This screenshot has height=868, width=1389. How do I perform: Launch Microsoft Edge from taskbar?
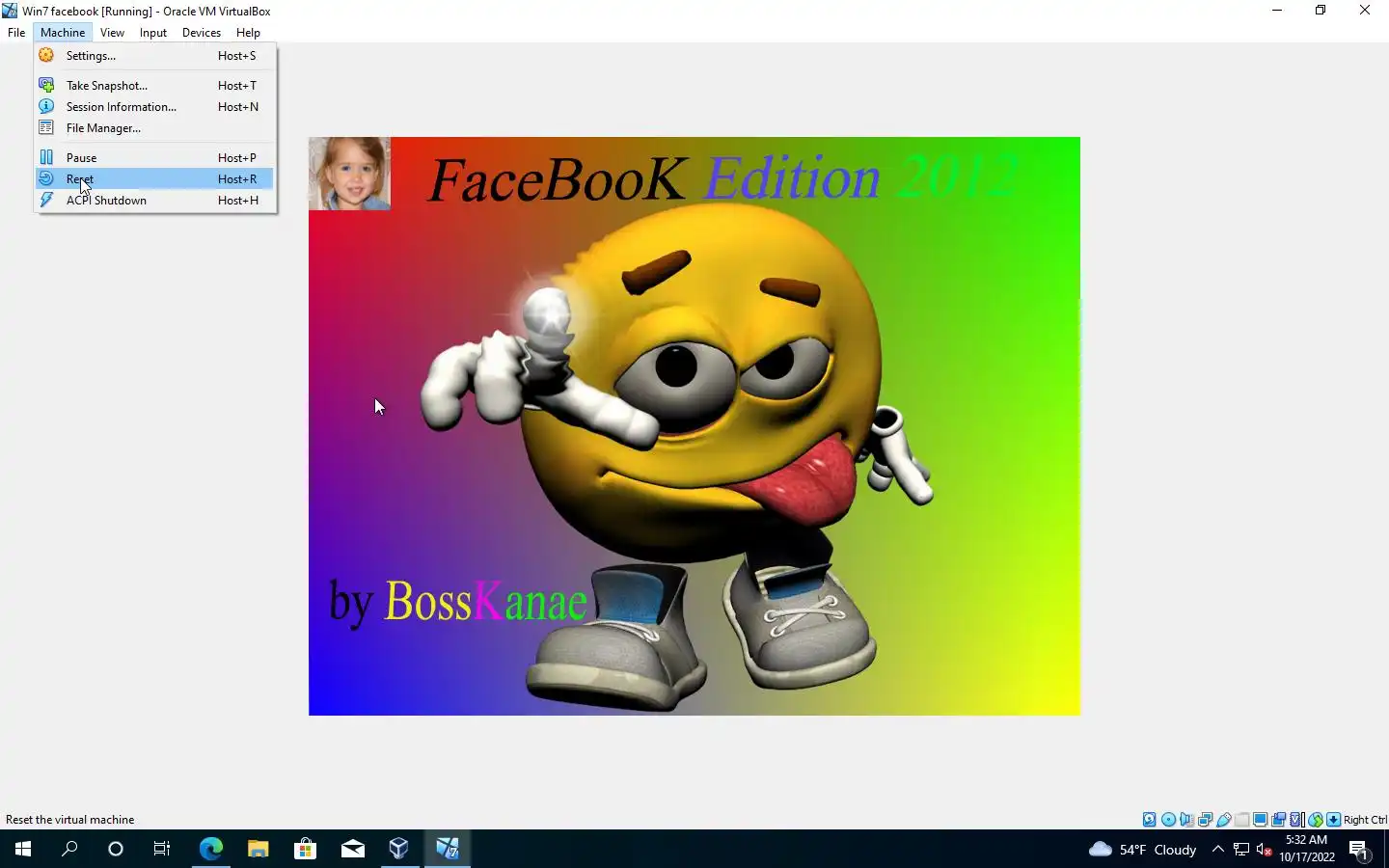pyautogui.click(x=210, y=849)
